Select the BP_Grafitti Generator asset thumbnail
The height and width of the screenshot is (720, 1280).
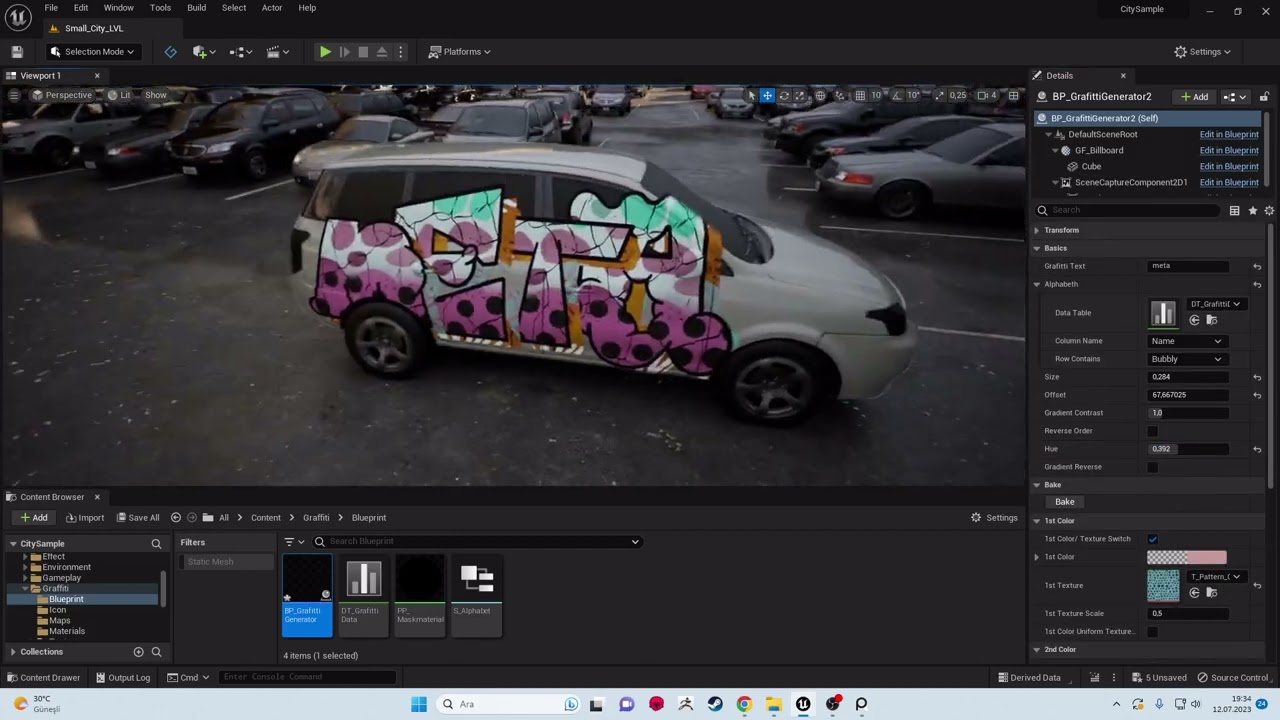(x=307, y=595)
